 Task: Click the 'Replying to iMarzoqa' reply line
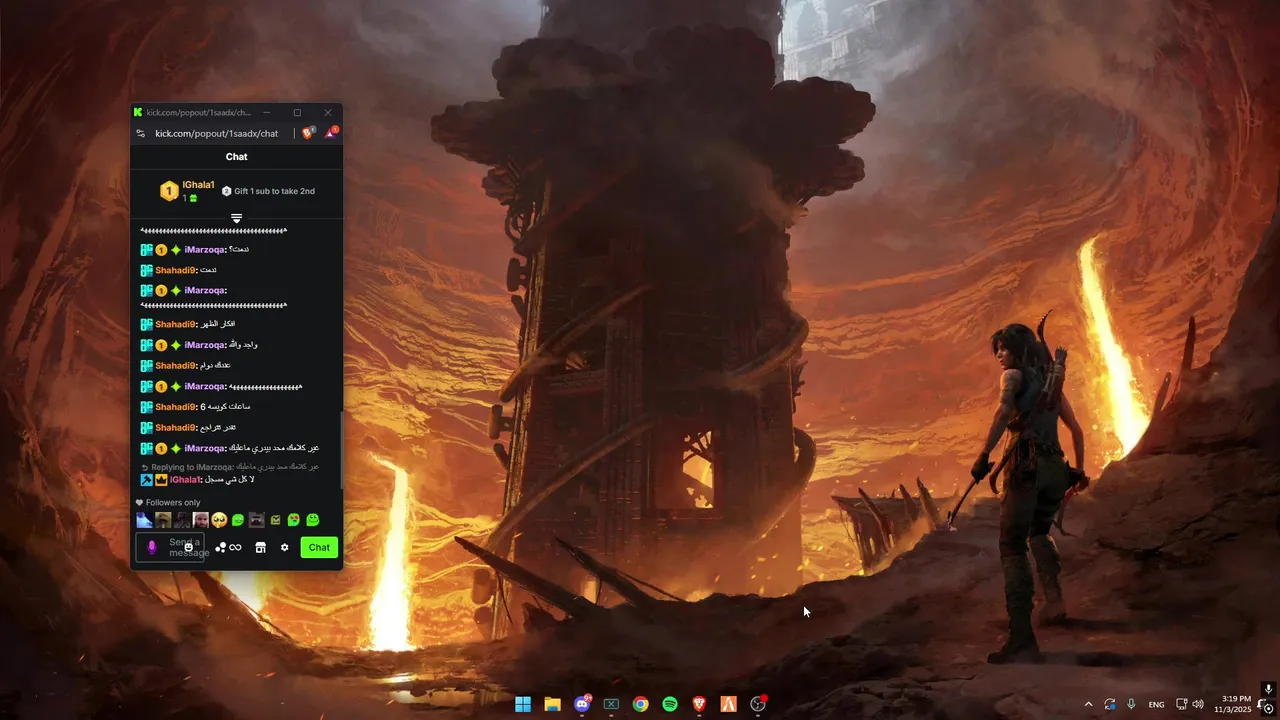pos(230,467)
